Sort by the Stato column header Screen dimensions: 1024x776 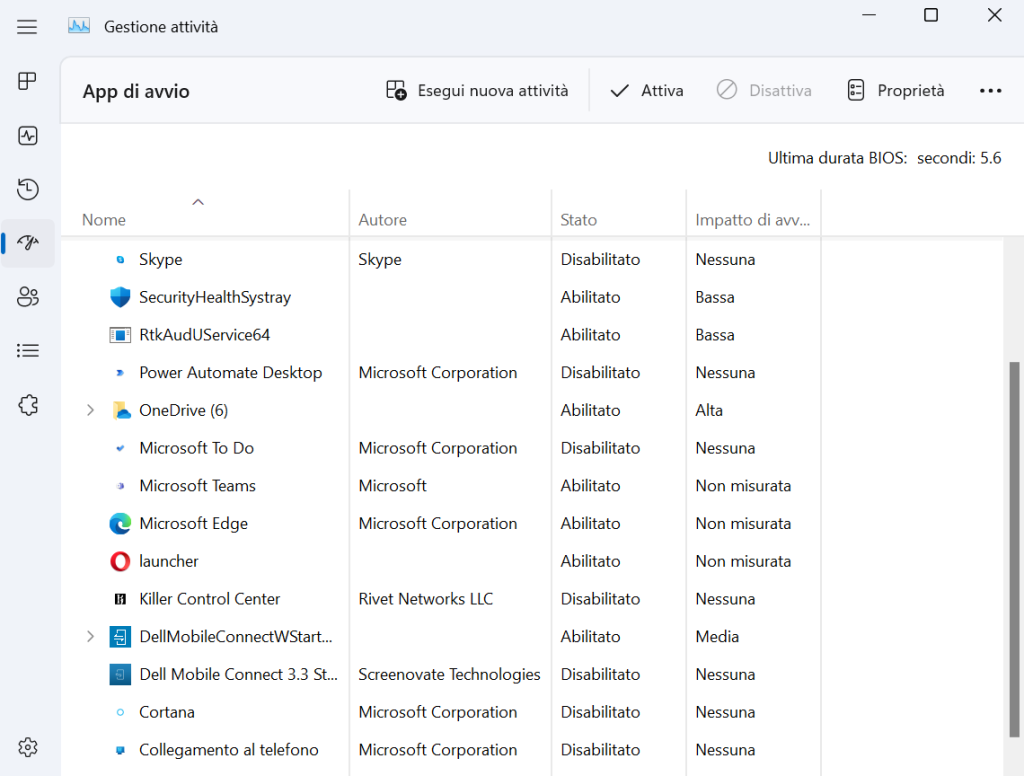[x=579, y=220]
